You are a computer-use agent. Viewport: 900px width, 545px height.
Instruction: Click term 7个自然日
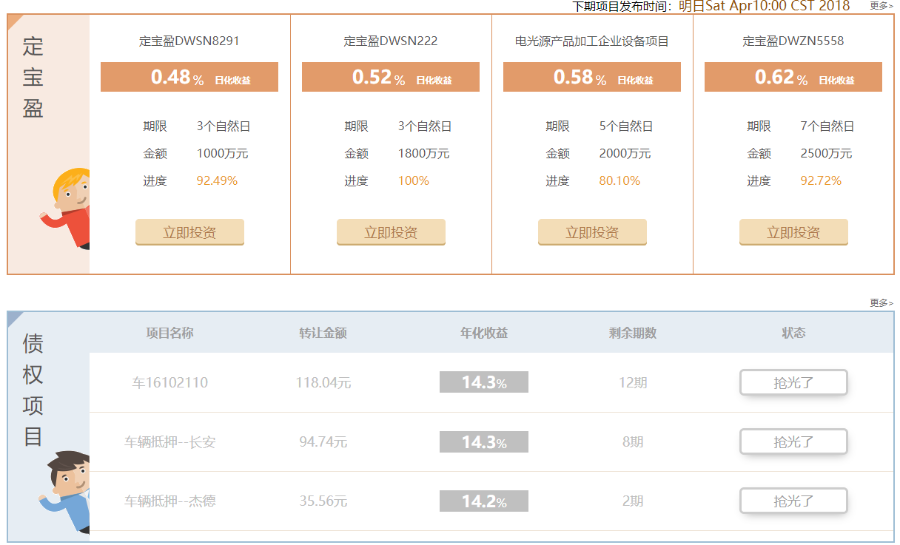pyautogui.click(x=828, y=126)
